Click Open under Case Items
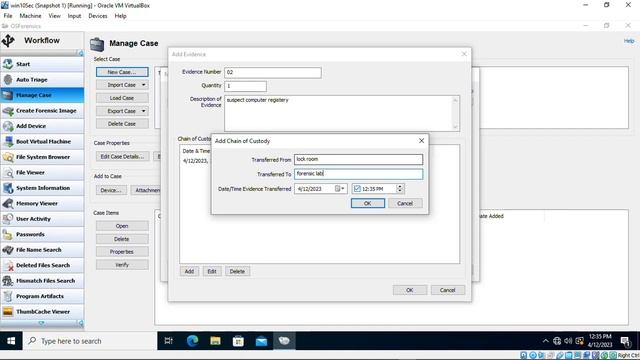 pos(122,226)
